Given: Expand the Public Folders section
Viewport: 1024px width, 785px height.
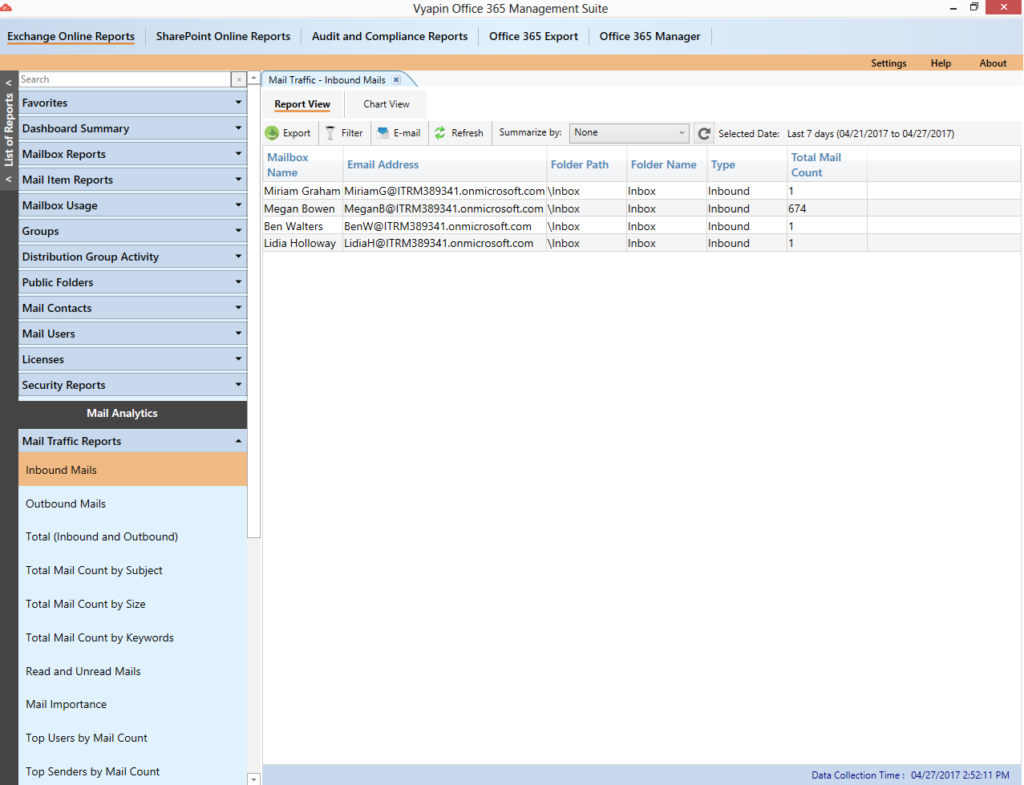Looking at the screenshot, I should [133, 282].
